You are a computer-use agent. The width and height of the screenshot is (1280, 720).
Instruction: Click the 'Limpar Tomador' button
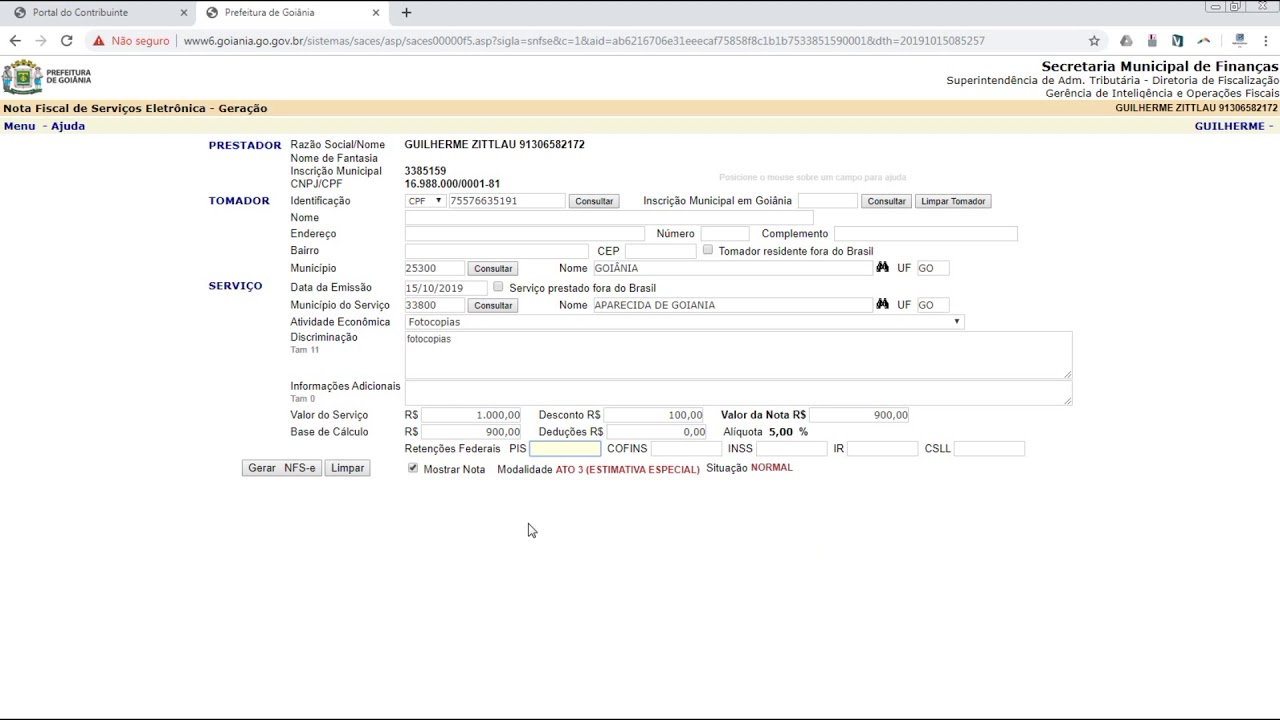click(953, 201)
